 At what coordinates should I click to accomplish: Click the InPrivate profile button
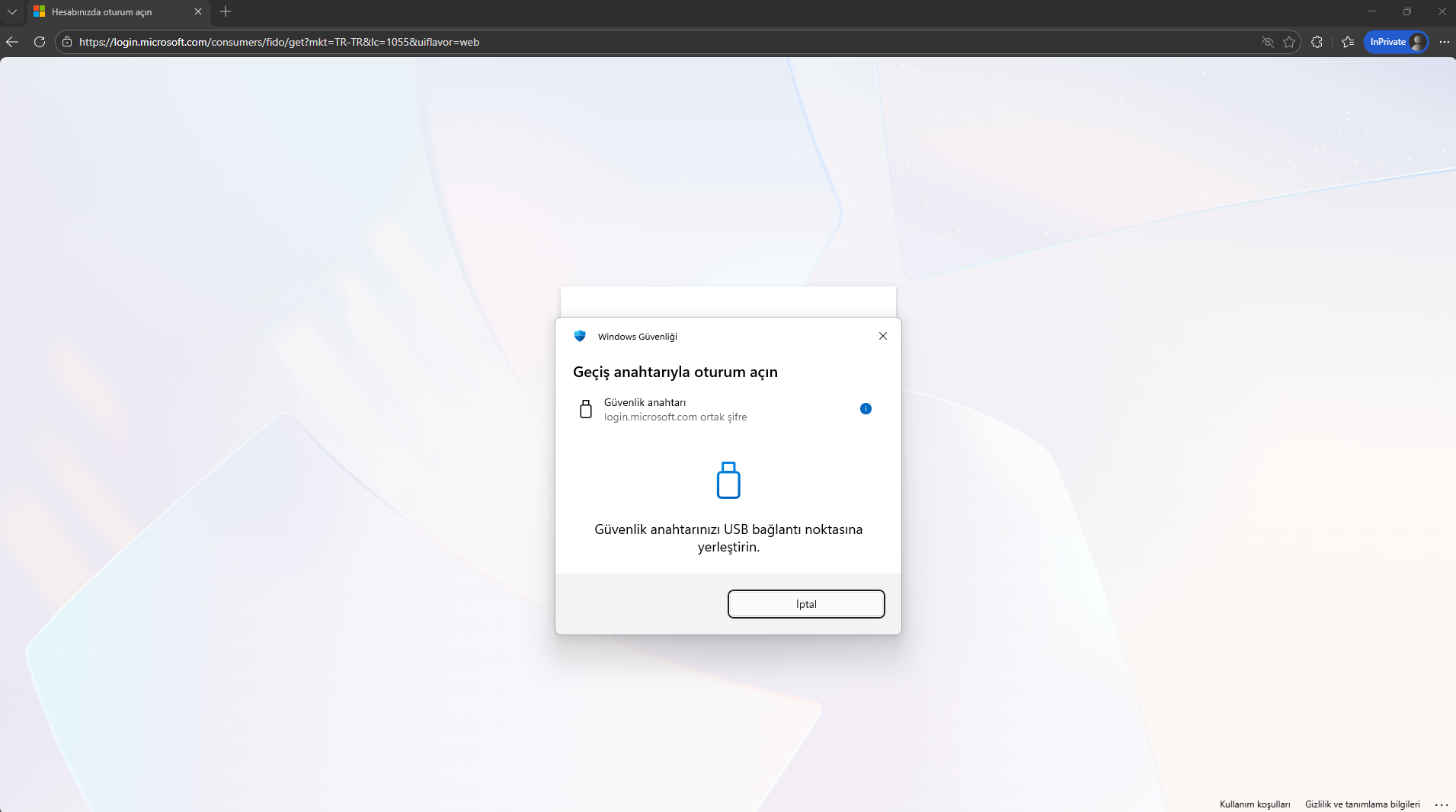point(1396,42)
